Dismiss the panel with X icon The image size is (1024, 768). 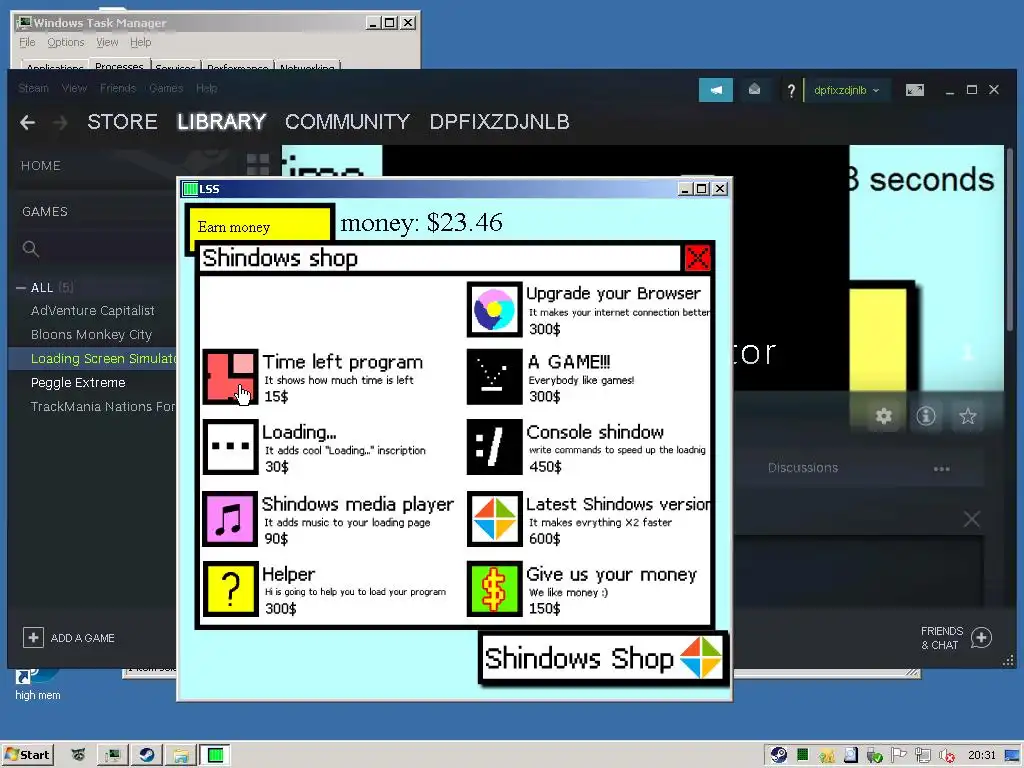(x=972, y=519)
